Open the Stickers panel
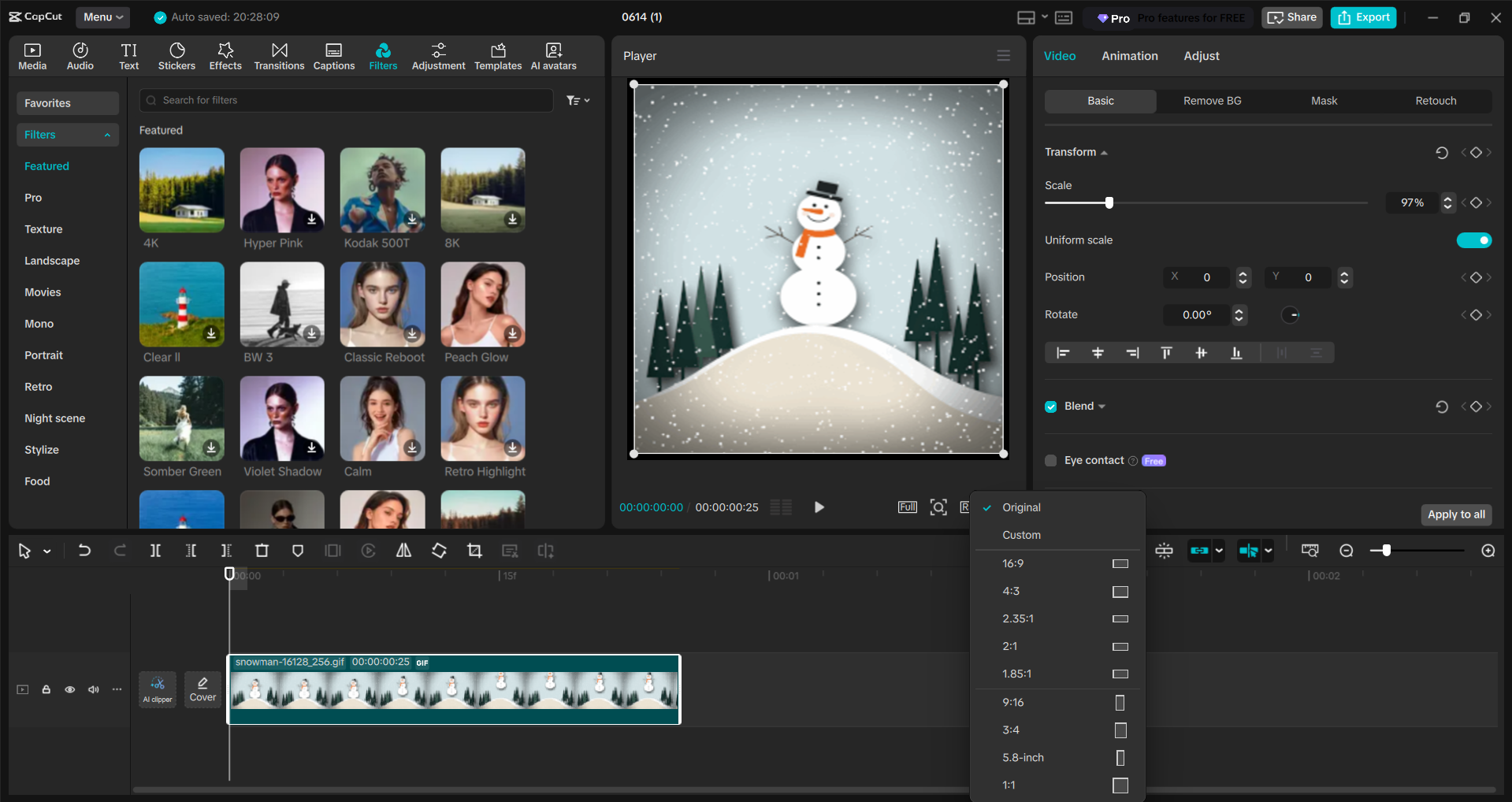This screenshot has width=1512, height=802. 176,55
